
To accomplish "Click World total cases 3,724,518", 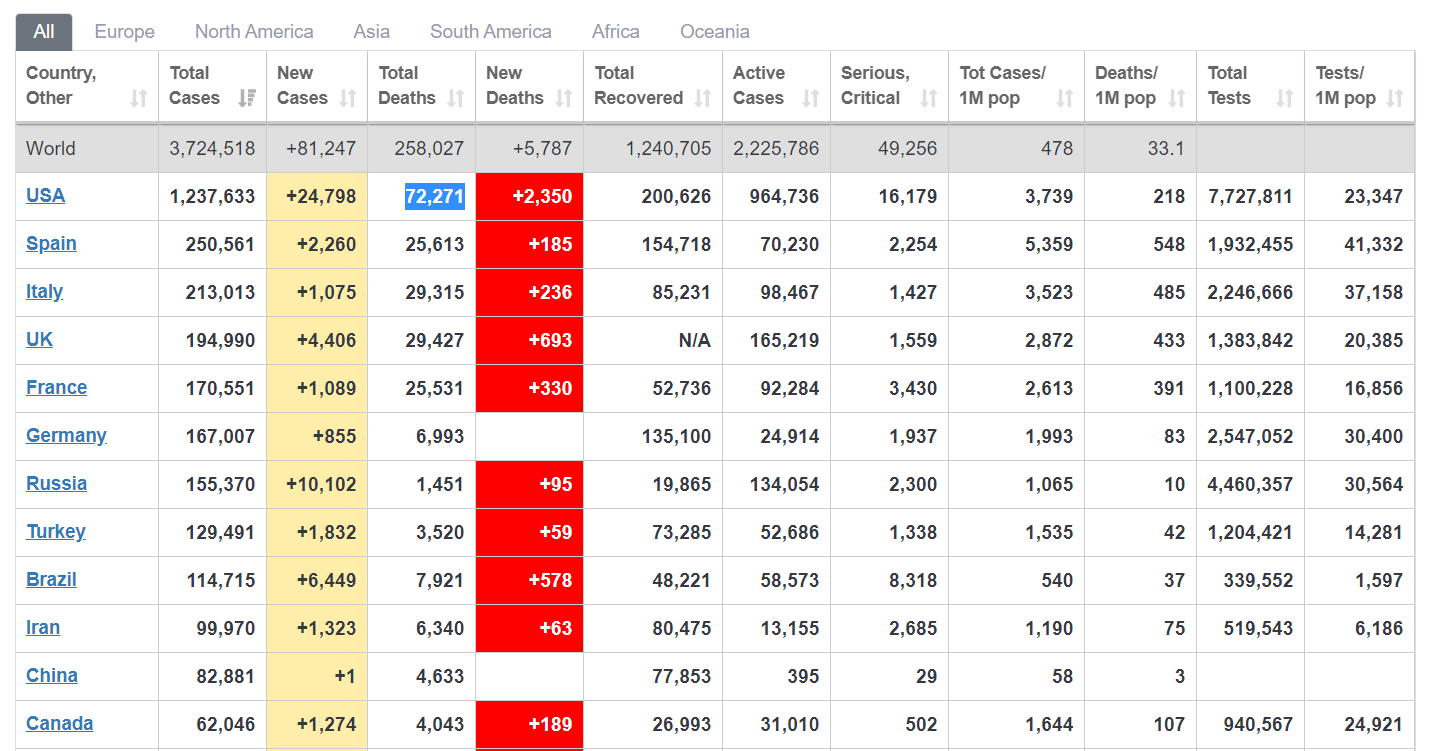I will (x=212, y=148).
